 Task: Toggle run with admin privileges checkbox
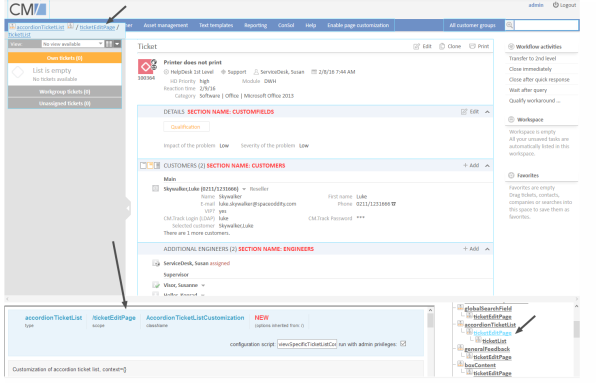403,343
